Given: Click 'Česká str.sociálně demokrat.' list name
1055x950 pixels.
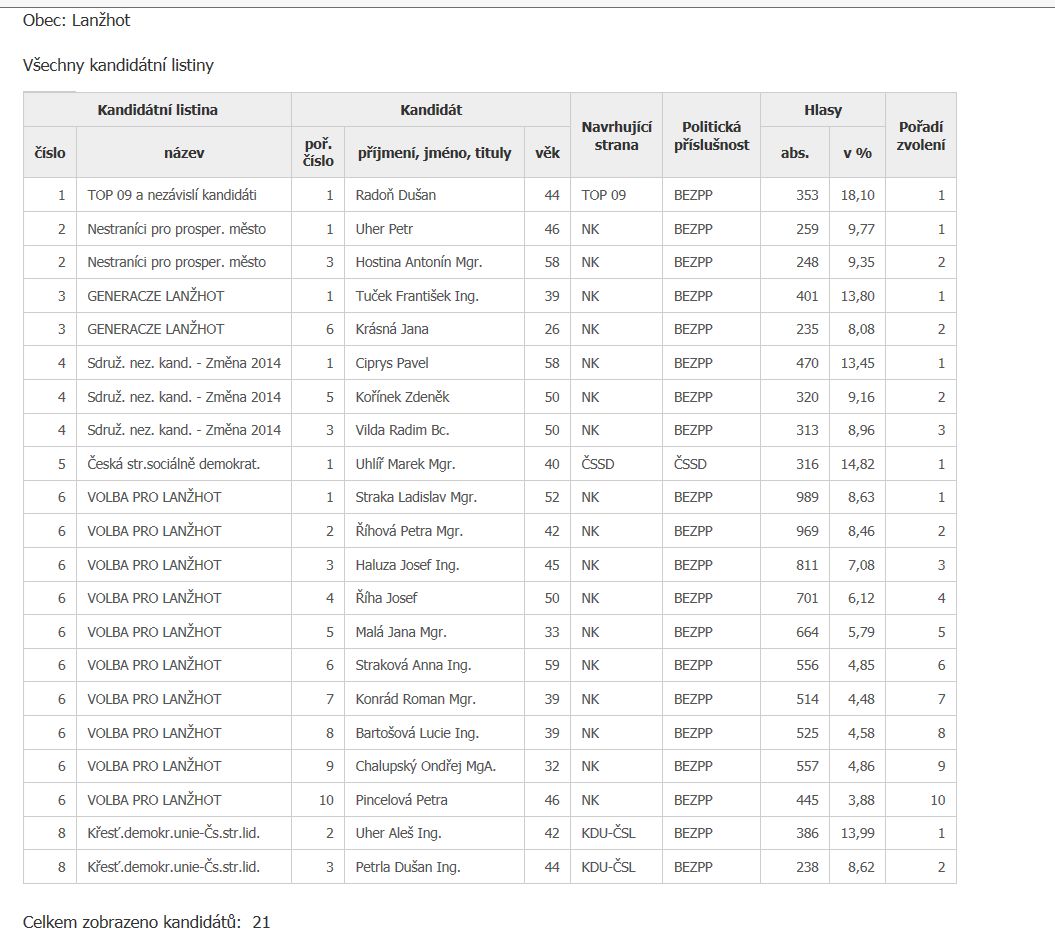Looking at the screenshot, I should [174, 464].
